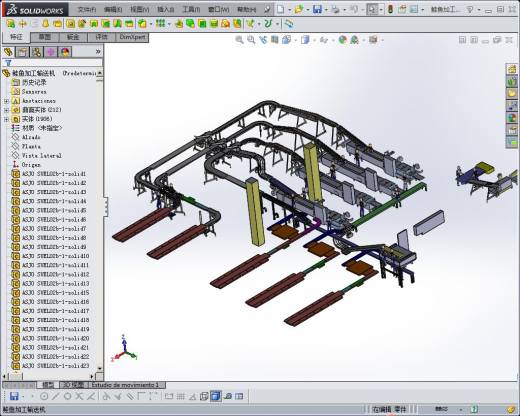
Task: Toggle the selection tool button in top toolbar
Action: 372,9
